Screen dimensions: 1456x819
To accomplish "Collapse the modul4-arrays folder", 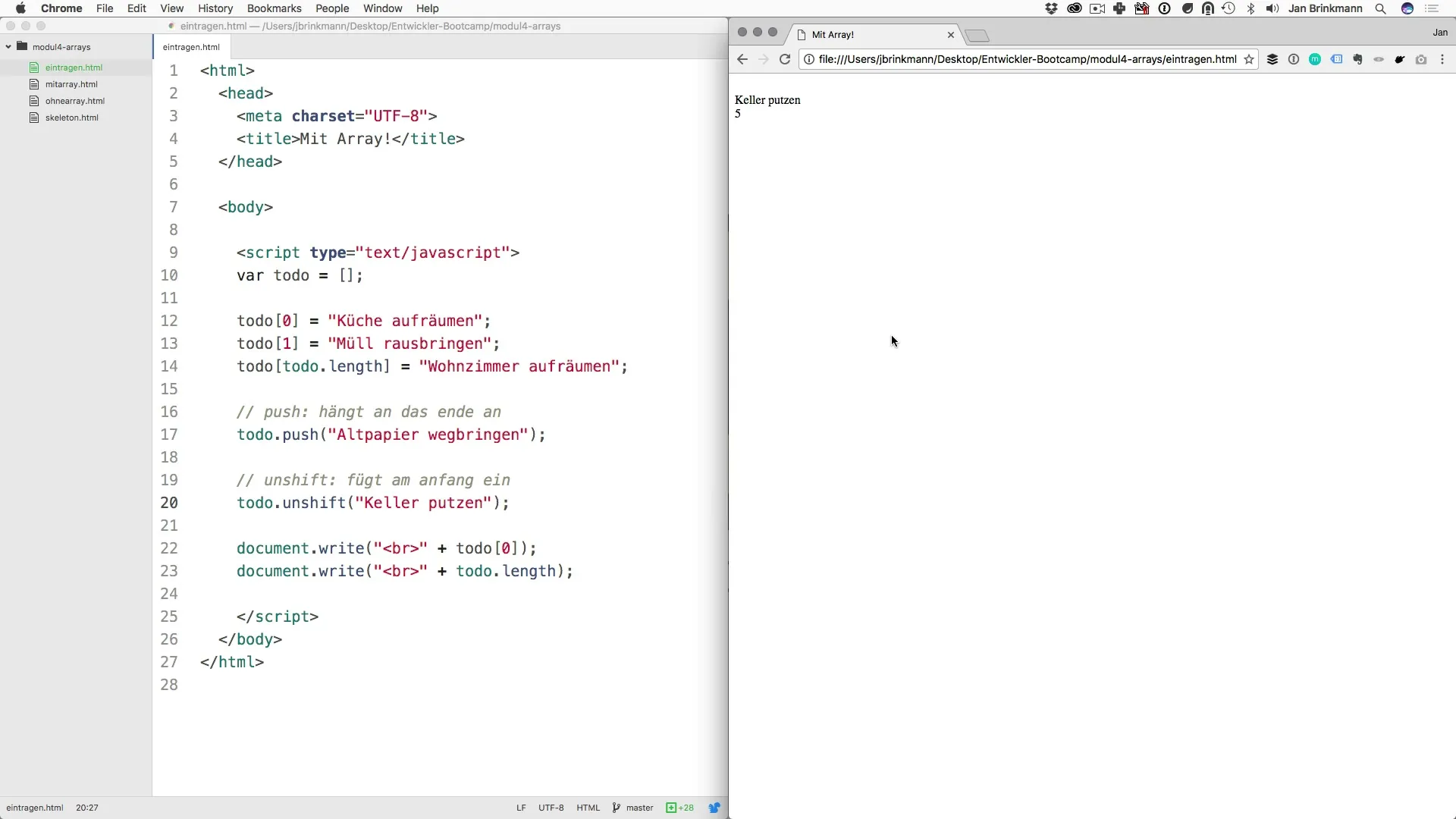I will [8, 47].
